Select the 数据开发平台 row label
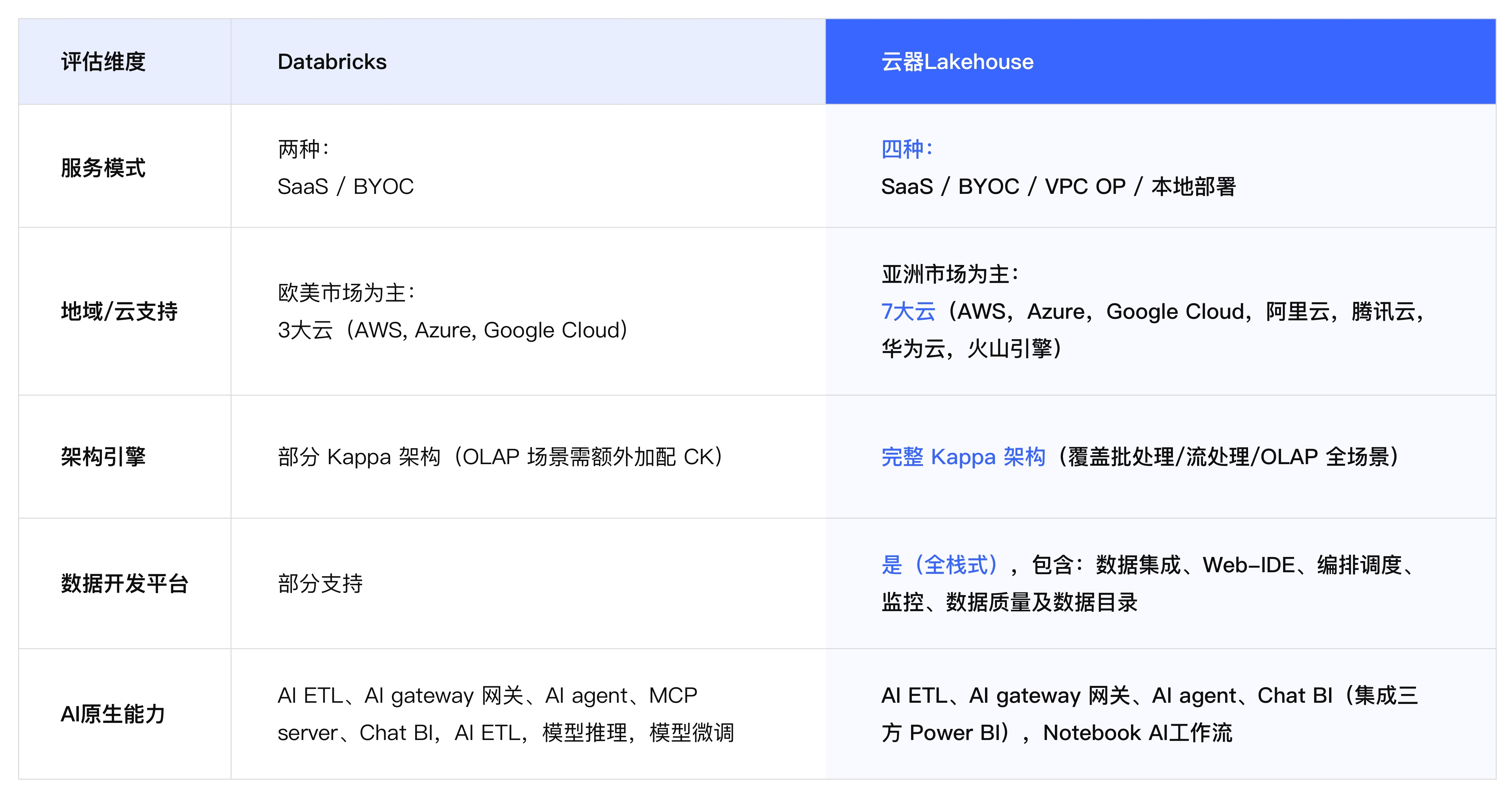Screen dimensions: 1512x795 125,583
